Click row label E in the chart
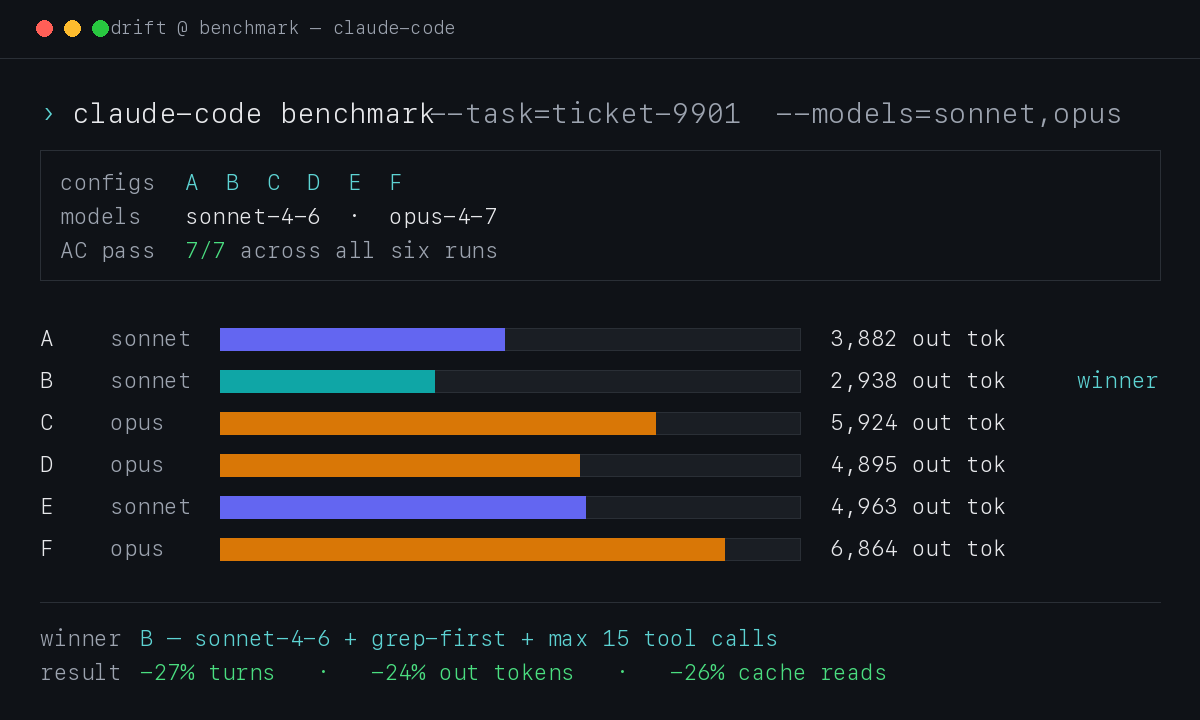Viewport: 1200px width, 720px height. [47, 507]
